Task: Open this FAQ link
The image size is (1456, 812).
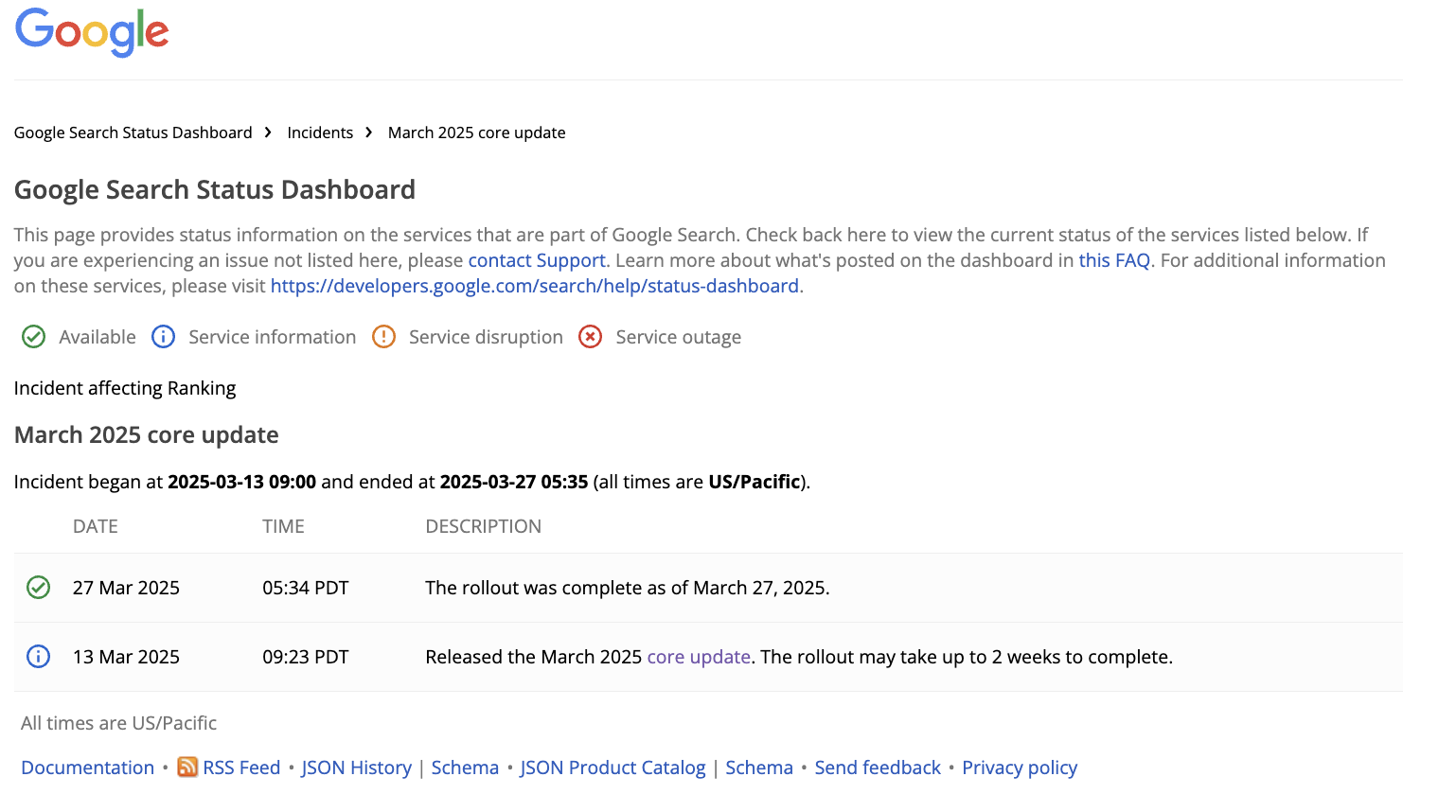Action: tap(1113, 259)
